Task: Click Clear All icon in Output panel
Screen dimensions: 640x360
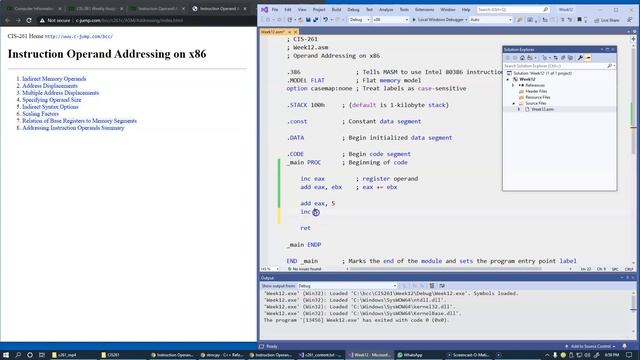Action: coord(431,286)
